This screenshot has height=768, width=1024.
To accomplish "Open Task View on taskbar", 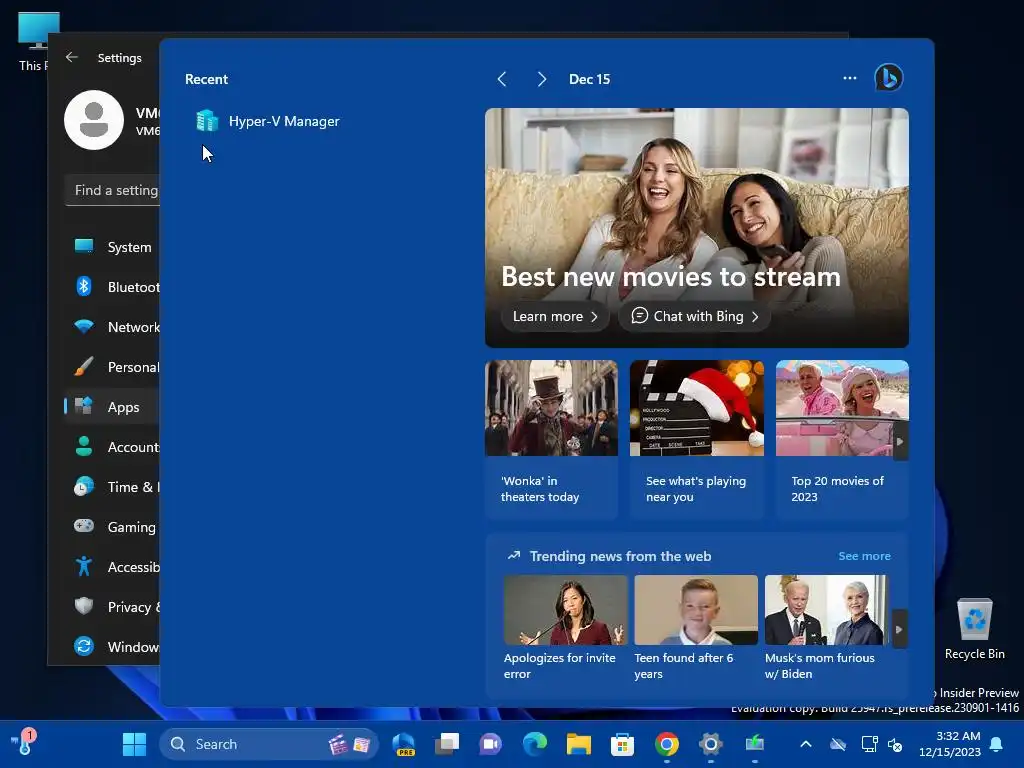I will point(447,744).
